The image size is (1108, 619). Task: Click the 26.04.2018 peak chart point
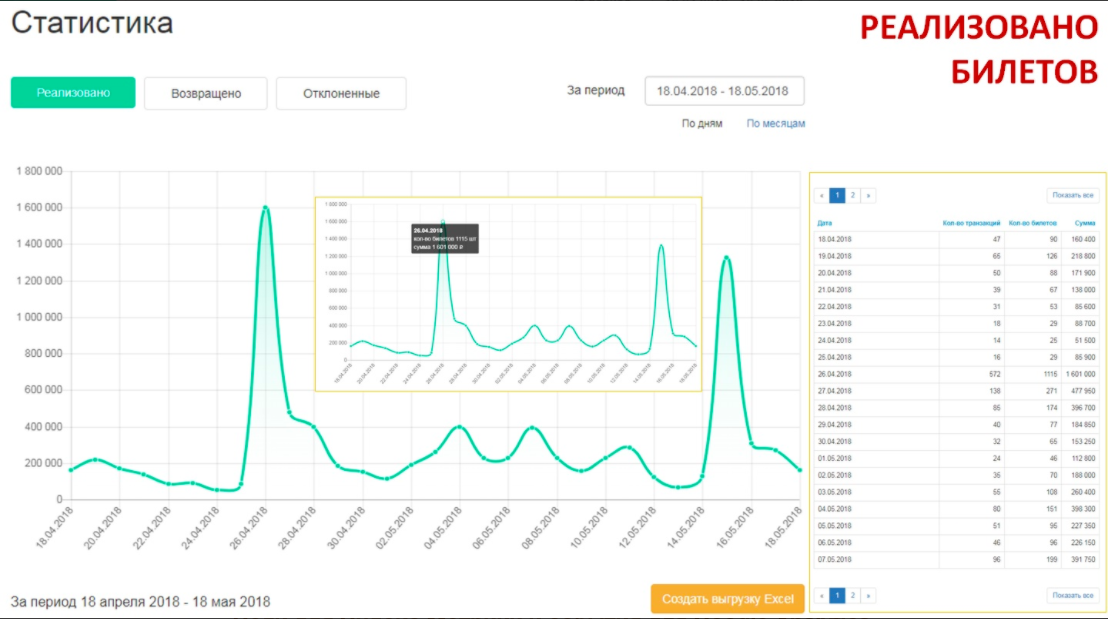[x=265, y=208]
